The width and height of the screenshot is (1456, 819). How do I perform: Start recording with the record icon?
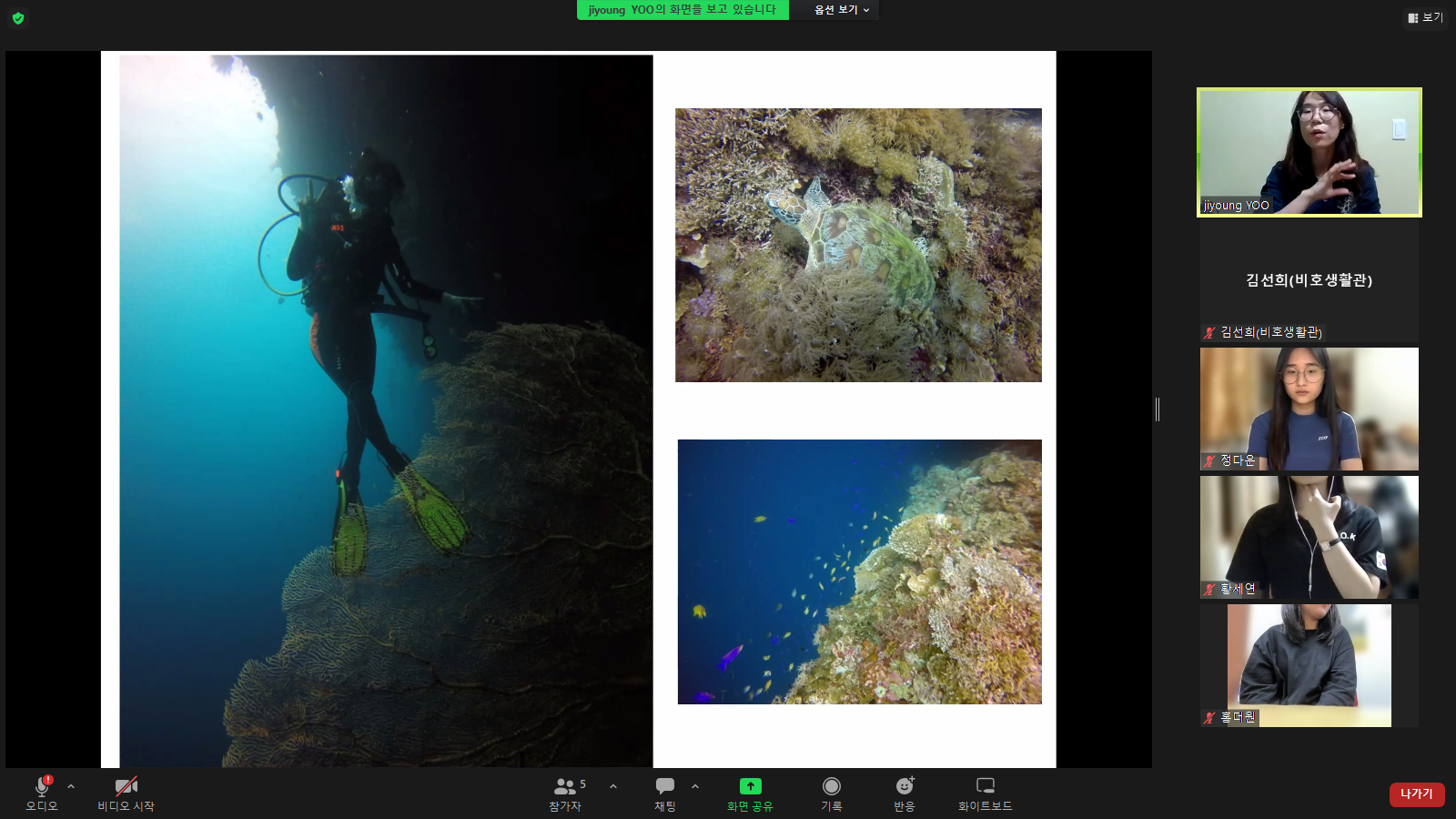(831, 786)
